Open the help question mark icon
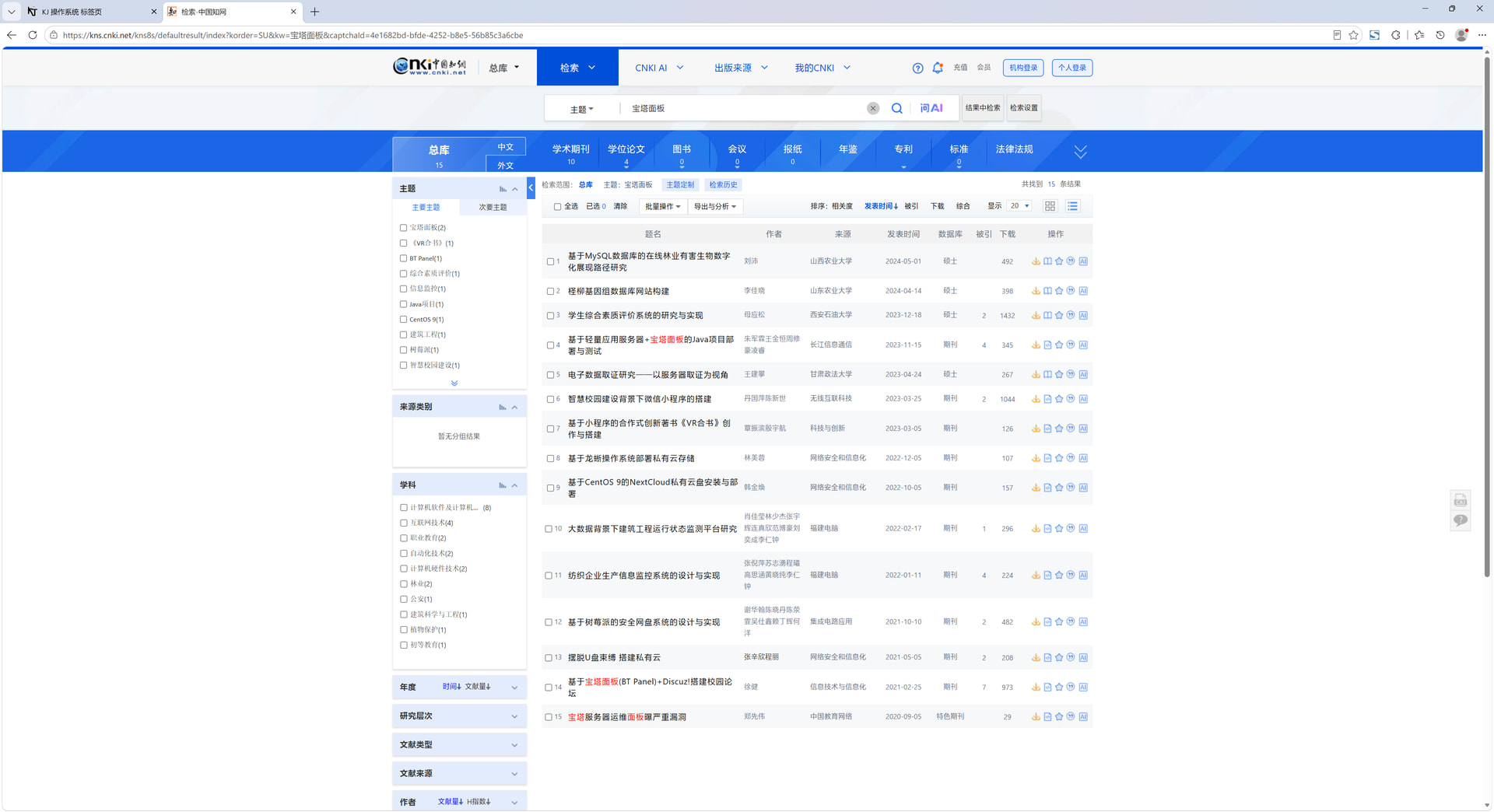1494x812 pixels. [917, 68]
